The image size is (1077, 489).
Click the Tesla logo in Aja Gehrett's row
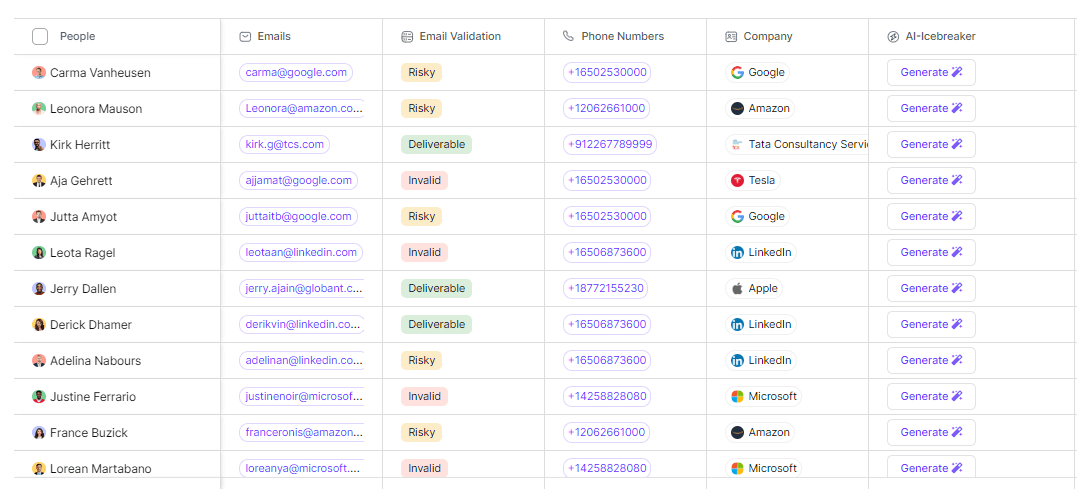coord(738,181)
